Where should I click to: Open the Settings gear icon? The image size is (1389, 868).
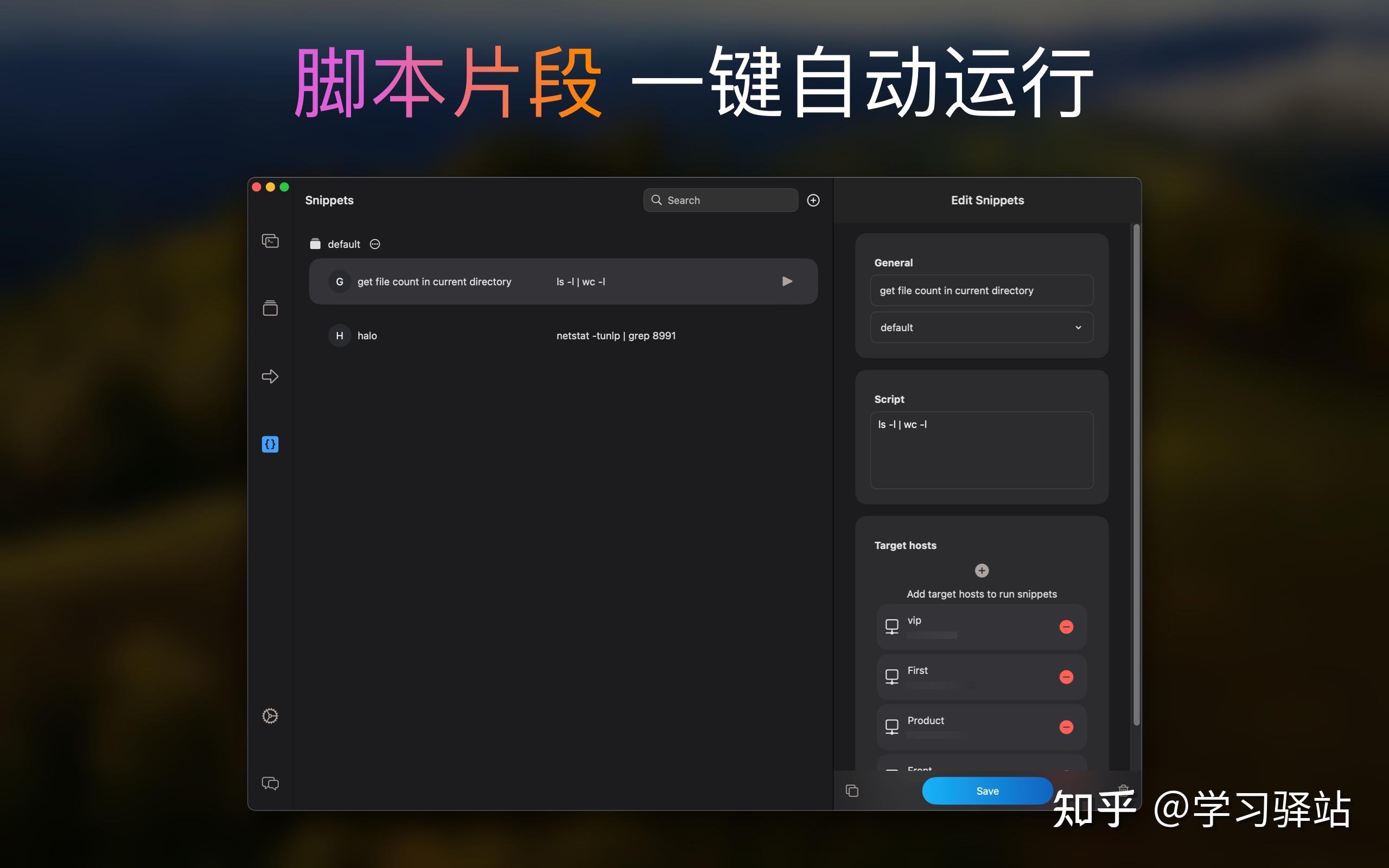pos(270,716)
